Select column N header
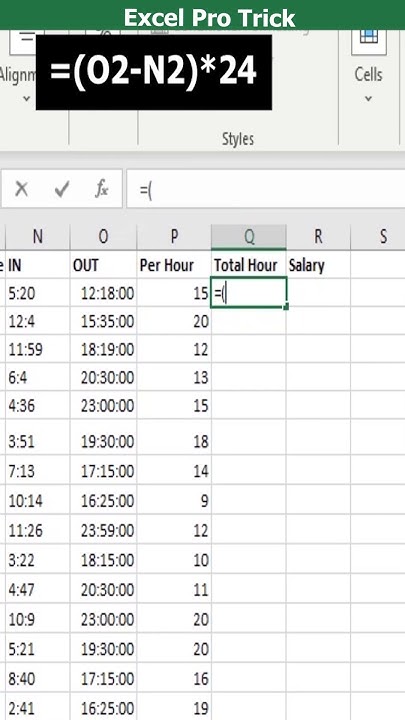 (x=38, y=237)
